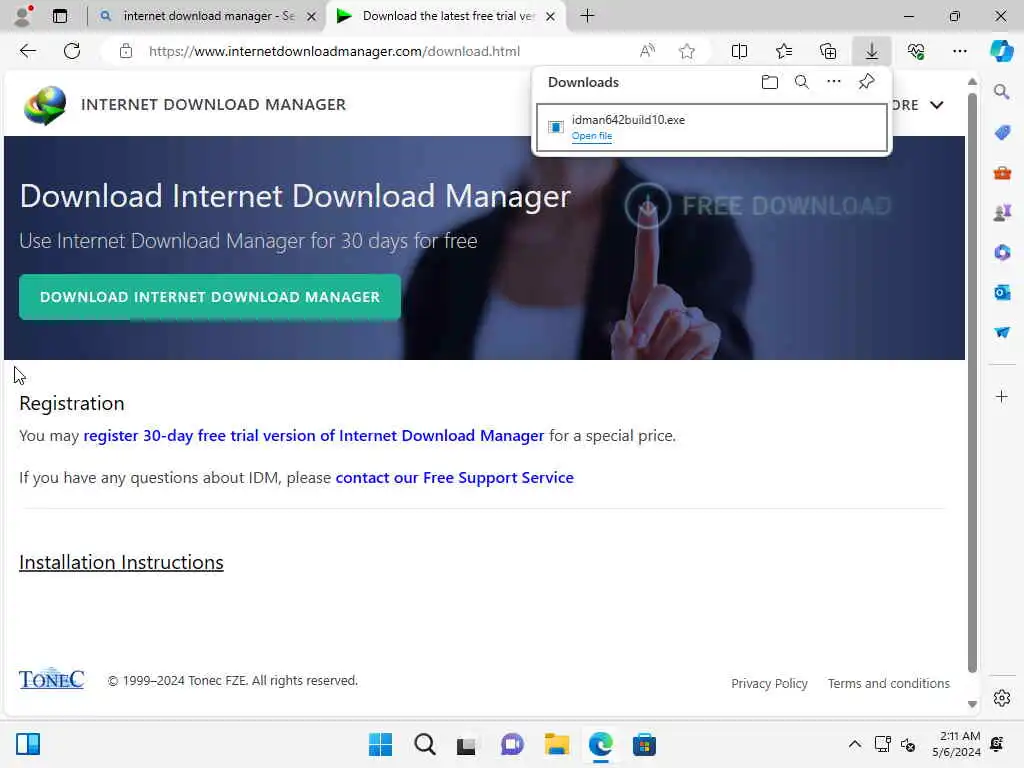
Task: Click the page vertical scrollbar thumb
Action: [x=972, y=383]
